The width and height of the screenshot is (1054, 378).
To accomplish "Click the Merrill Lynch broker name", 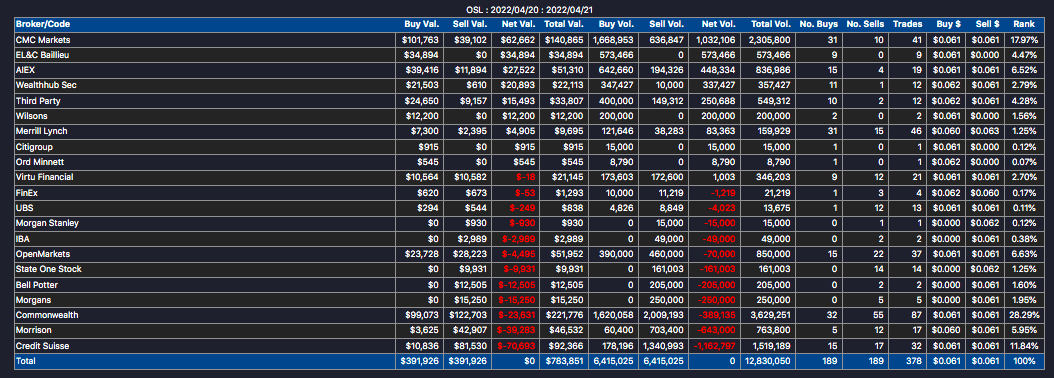I will [41, 131].
